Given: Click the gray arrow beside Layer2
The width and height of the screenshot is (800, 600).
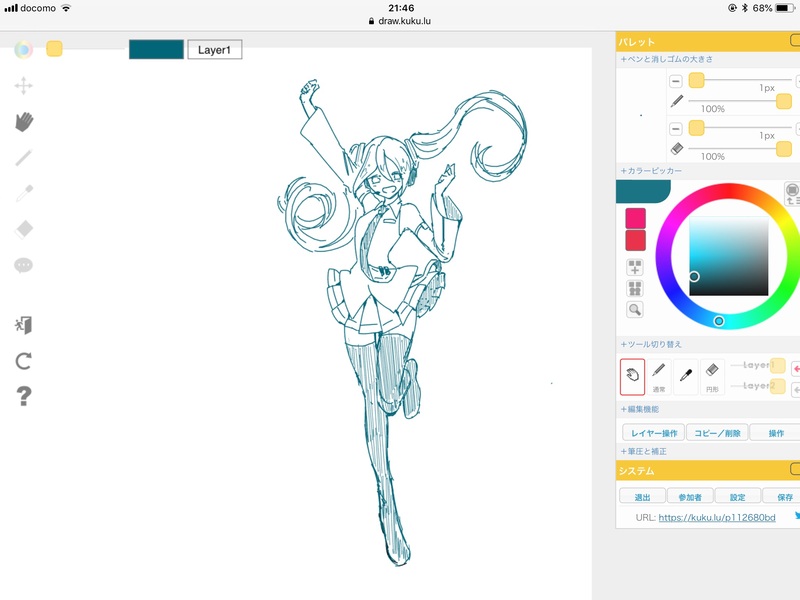Looking at the screenshot, I should pos(796,390).
